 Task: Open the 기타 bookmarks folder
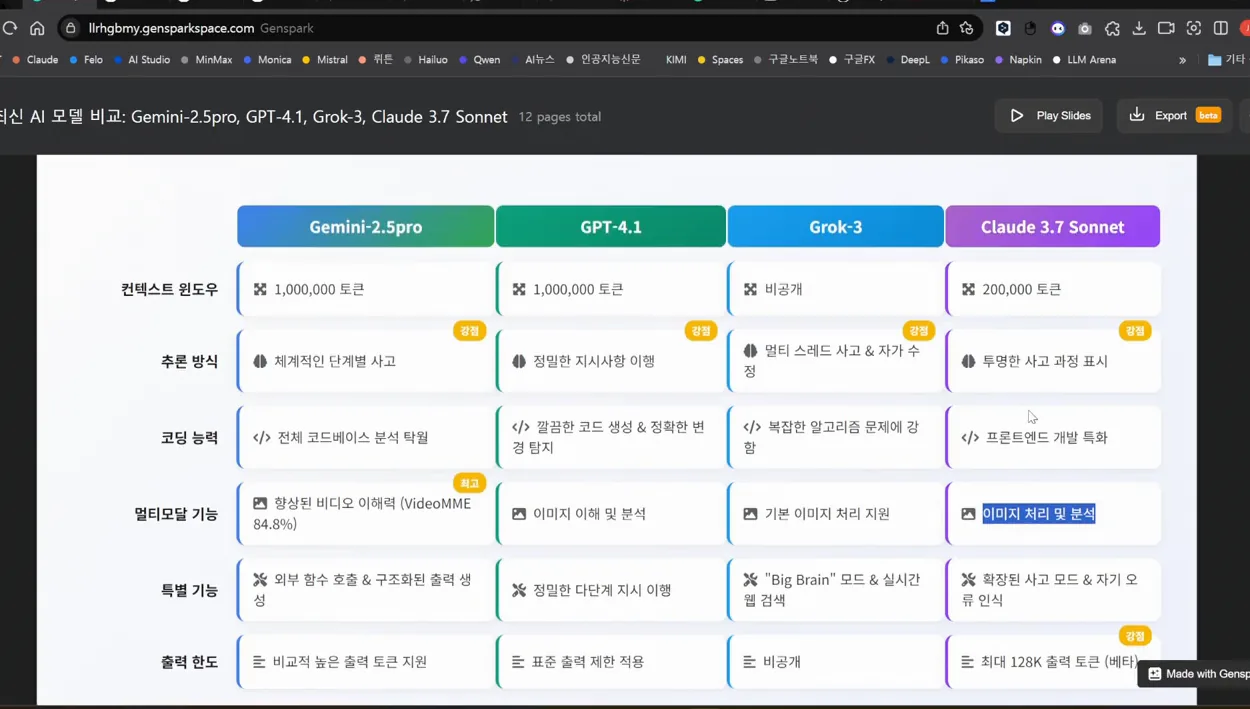pos(1226,60)
